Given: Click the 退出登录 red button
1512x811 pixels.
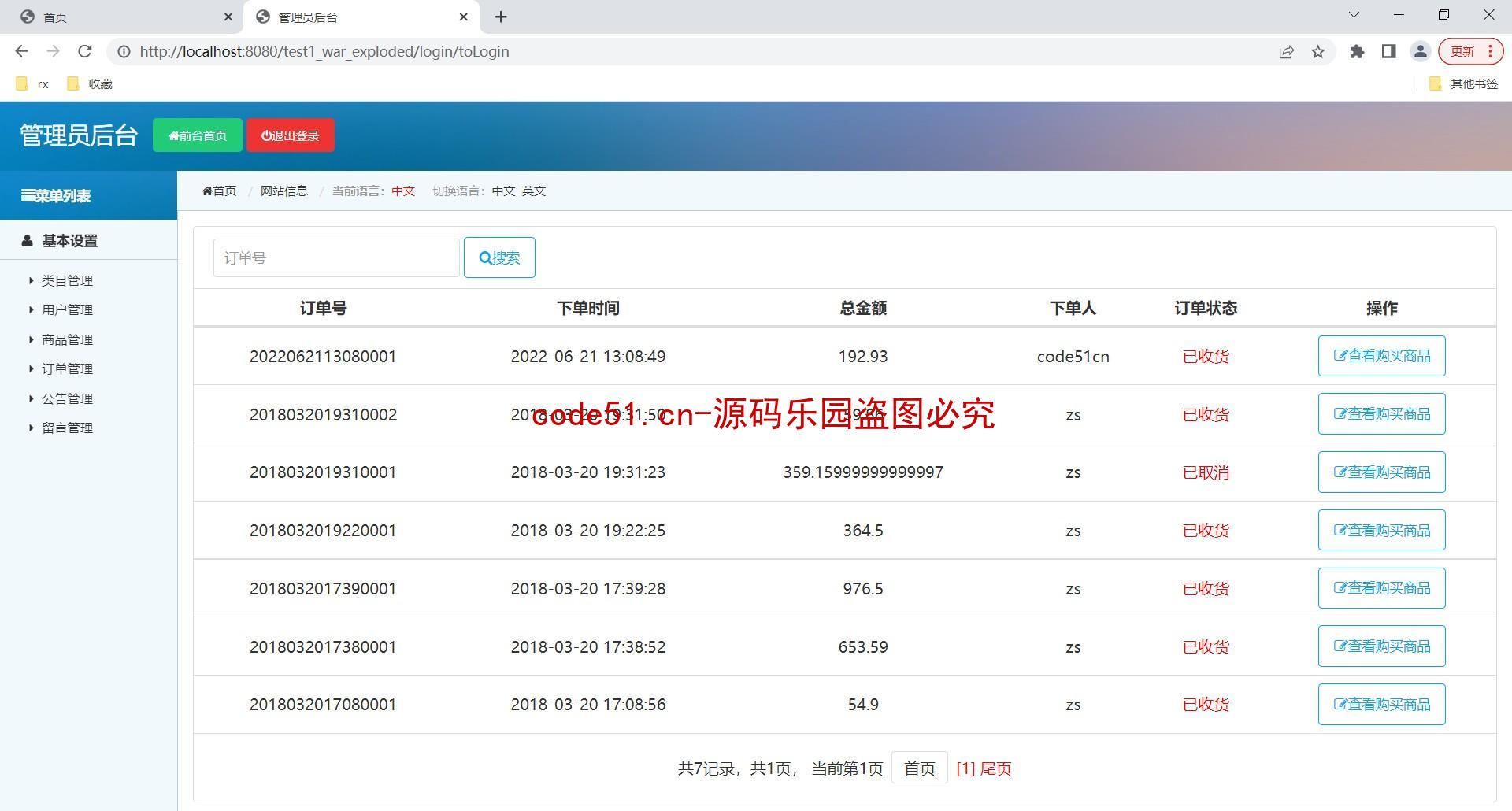Looking at the screenshot, I should pyautogui.click(x=291, y=135).
